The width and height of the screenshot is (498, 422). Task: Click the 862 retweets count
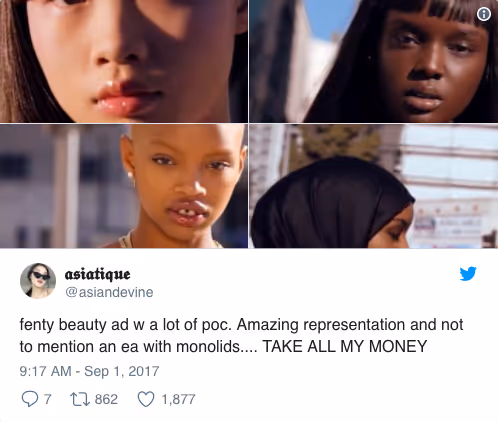[106, 399]
